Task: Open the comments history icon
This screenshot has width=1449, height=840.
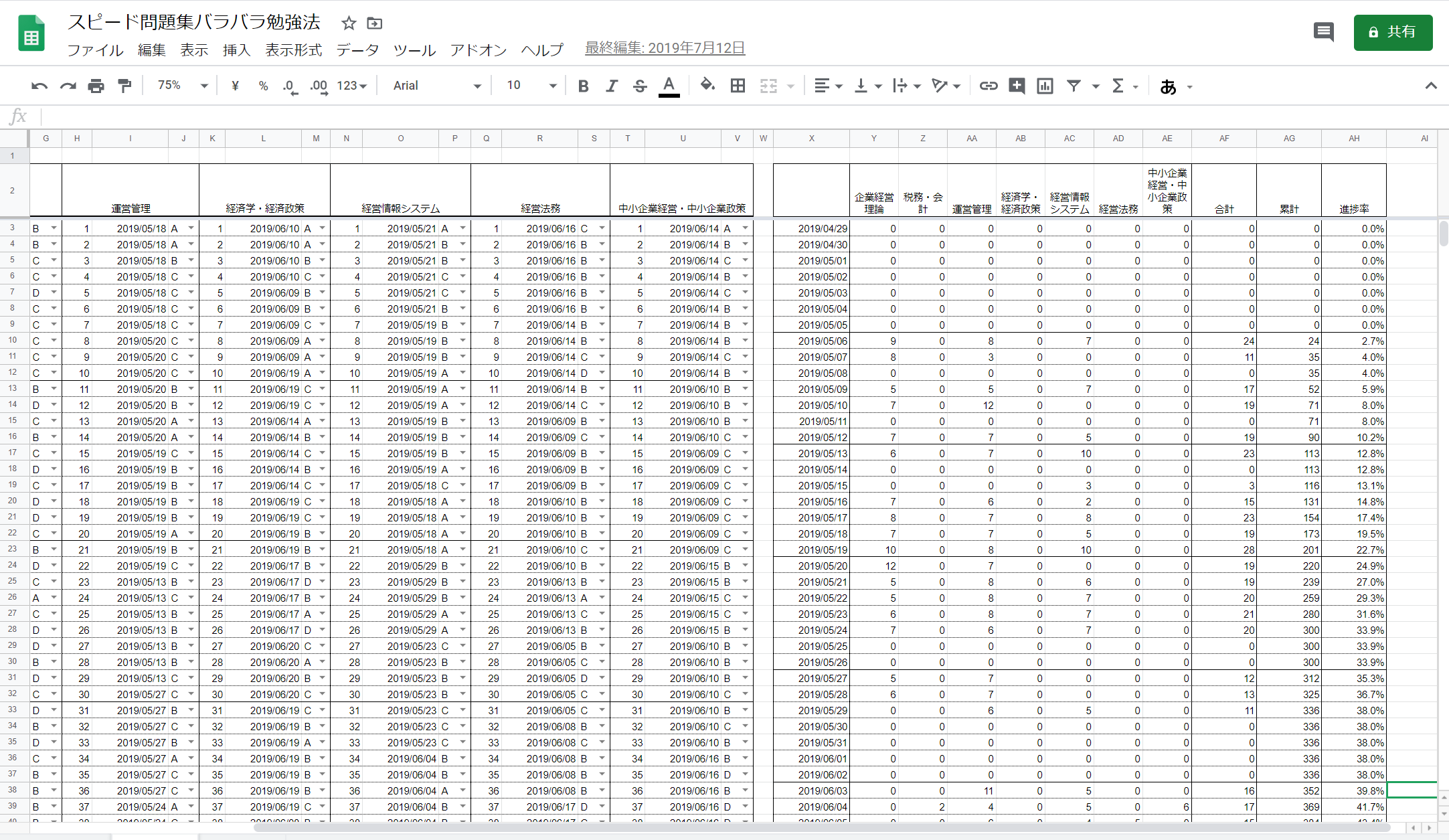Action: 1323,32
